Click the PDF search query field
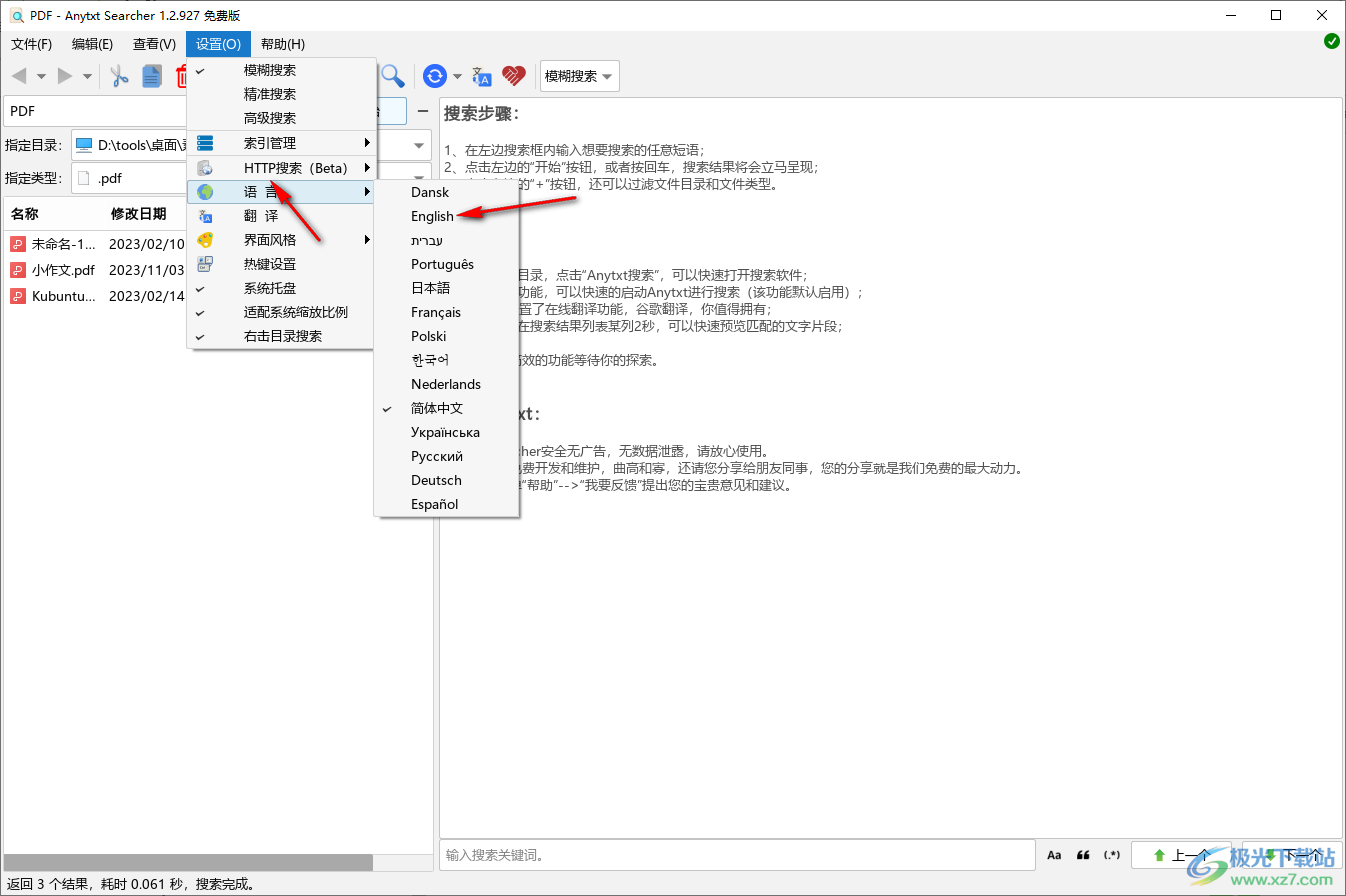 (95, 111)
